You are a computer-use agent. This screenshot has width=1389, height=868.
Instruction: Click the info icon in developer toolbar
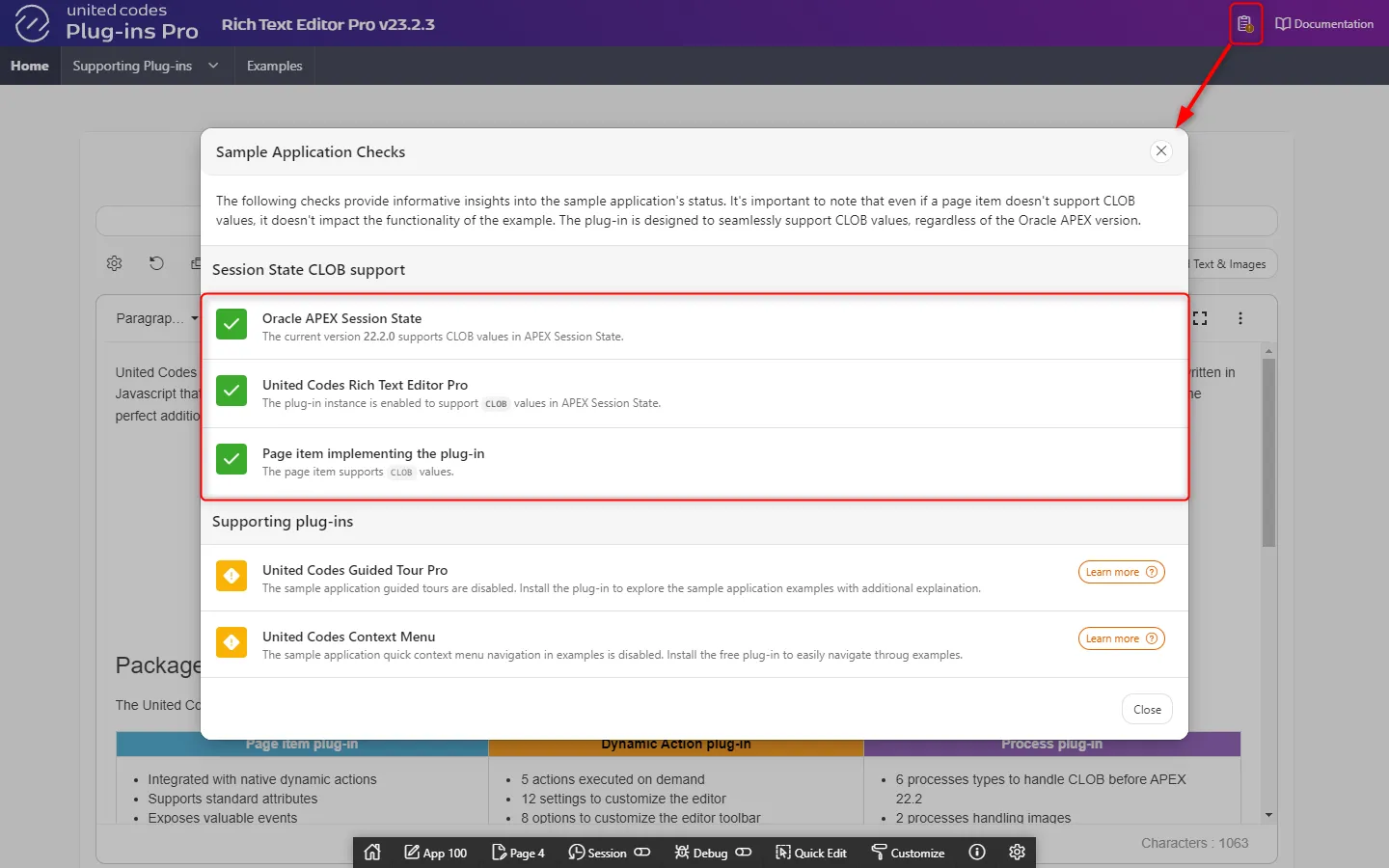tap(977, 853)
